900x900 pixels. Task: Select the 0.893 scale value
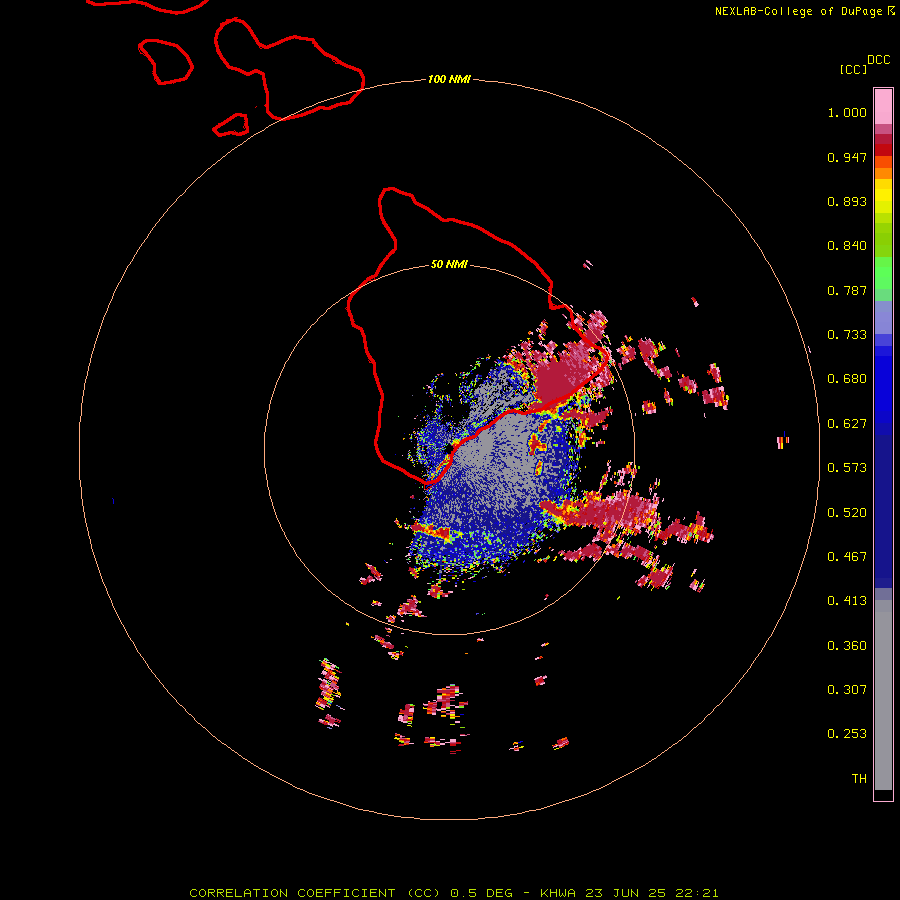pos(847,201)
